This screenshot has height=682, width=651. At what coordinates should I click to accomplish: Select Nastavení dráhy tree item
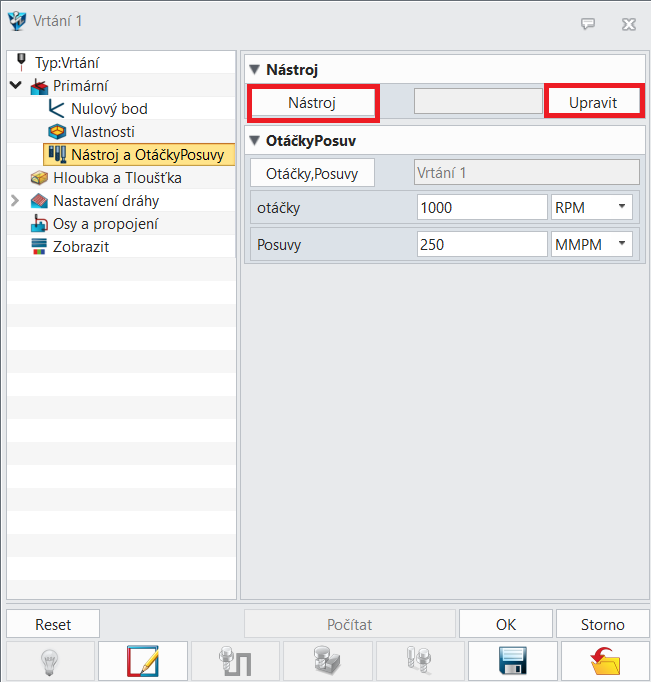point(106,201)
